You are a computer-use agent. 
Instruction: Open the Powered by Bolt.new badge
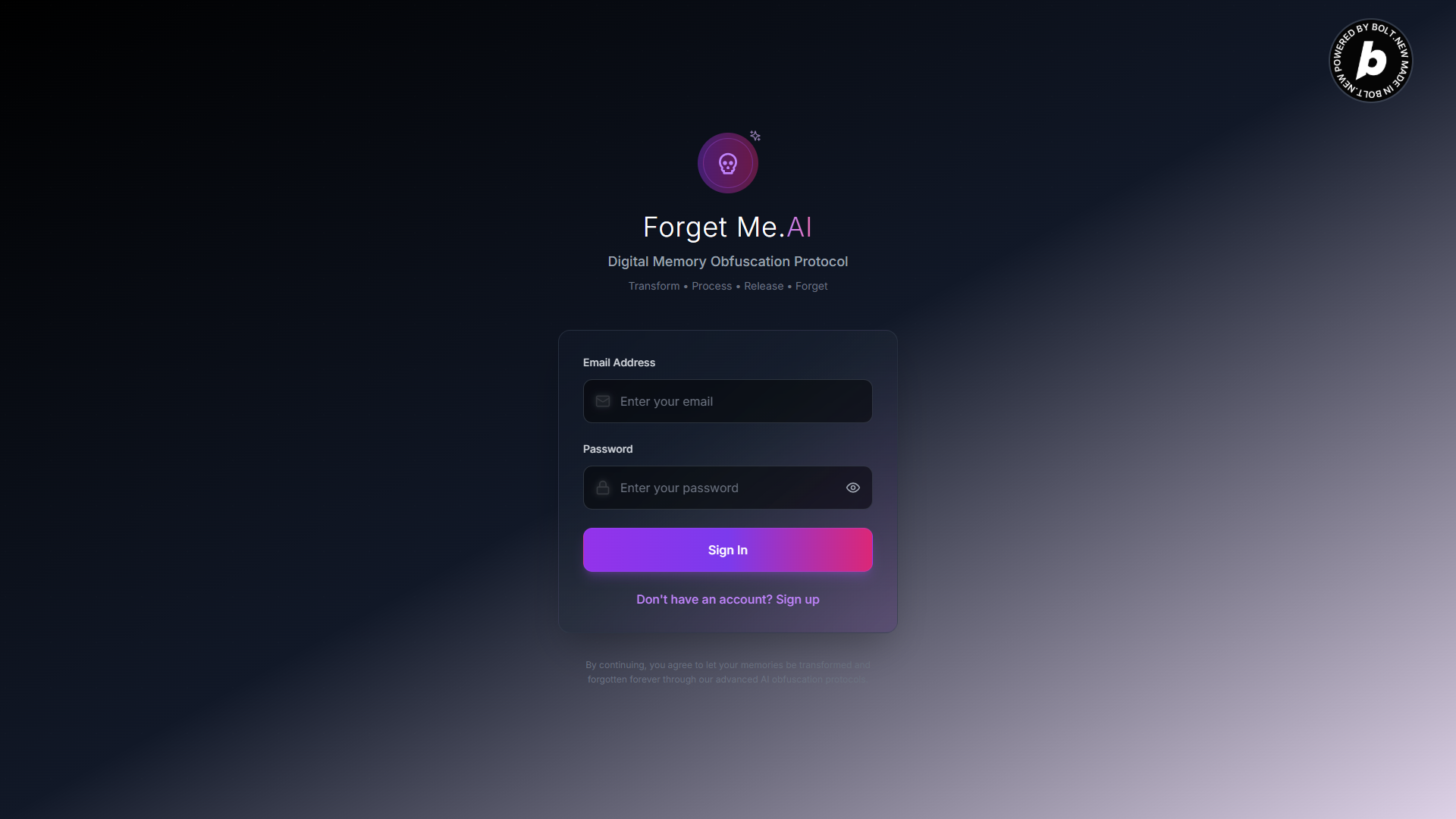pyautogui.click(x=1371, y=61)
